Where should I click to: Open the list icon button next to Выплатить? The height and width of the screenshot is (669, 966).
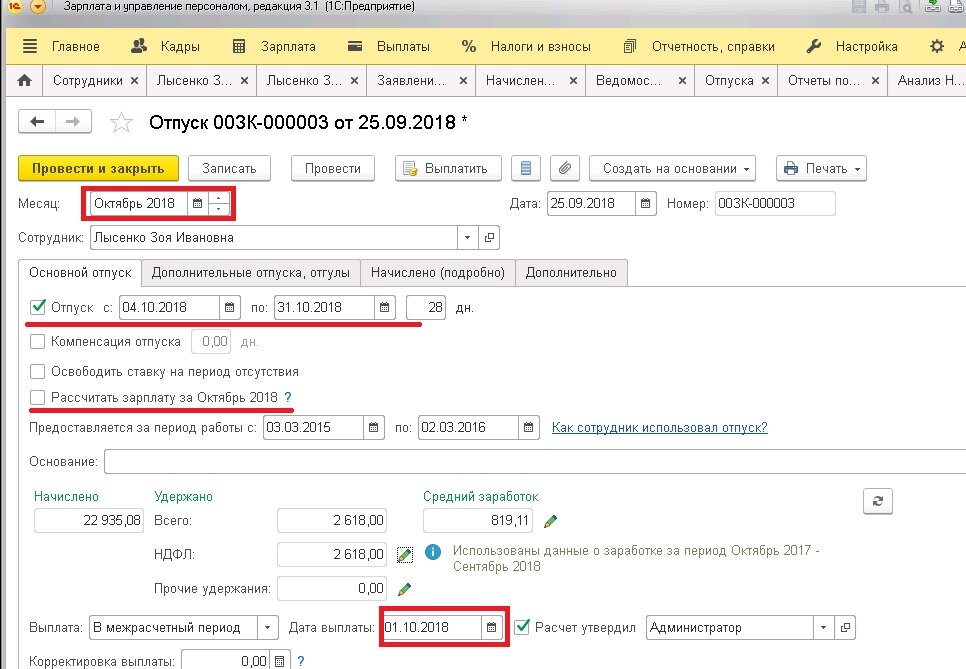[526, 168]
